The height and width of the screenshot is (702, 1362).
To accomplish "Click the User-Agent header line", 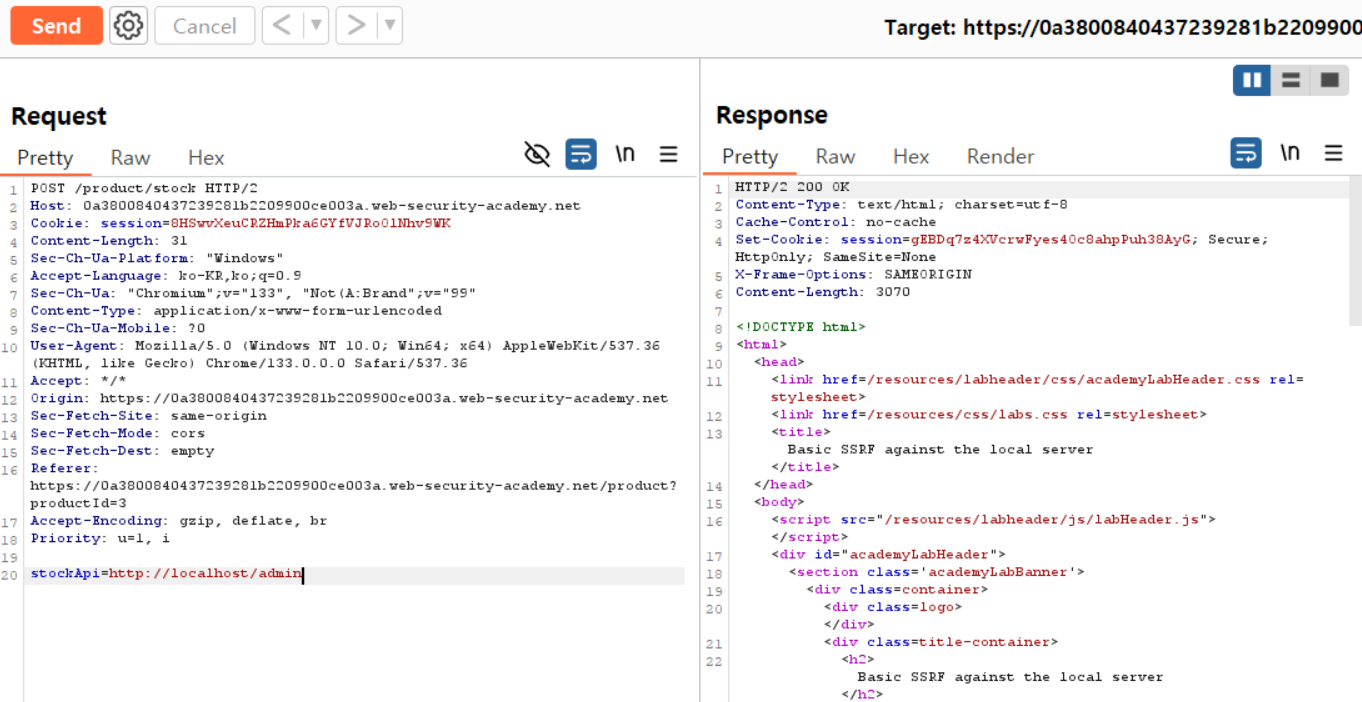I will [345, 354].
